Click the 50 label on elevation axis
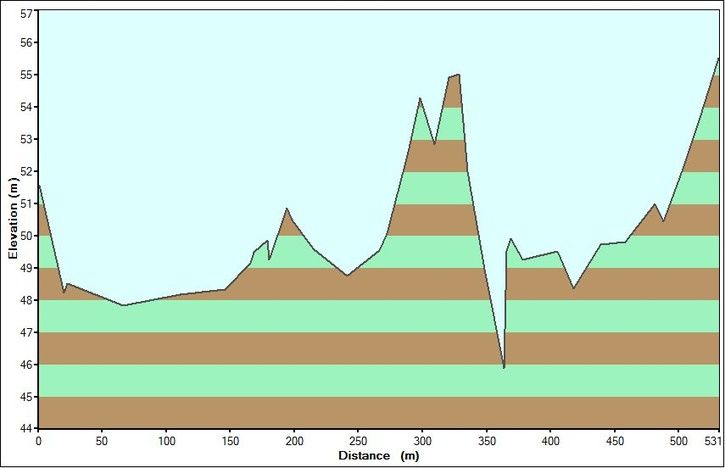 pos(26,236)
